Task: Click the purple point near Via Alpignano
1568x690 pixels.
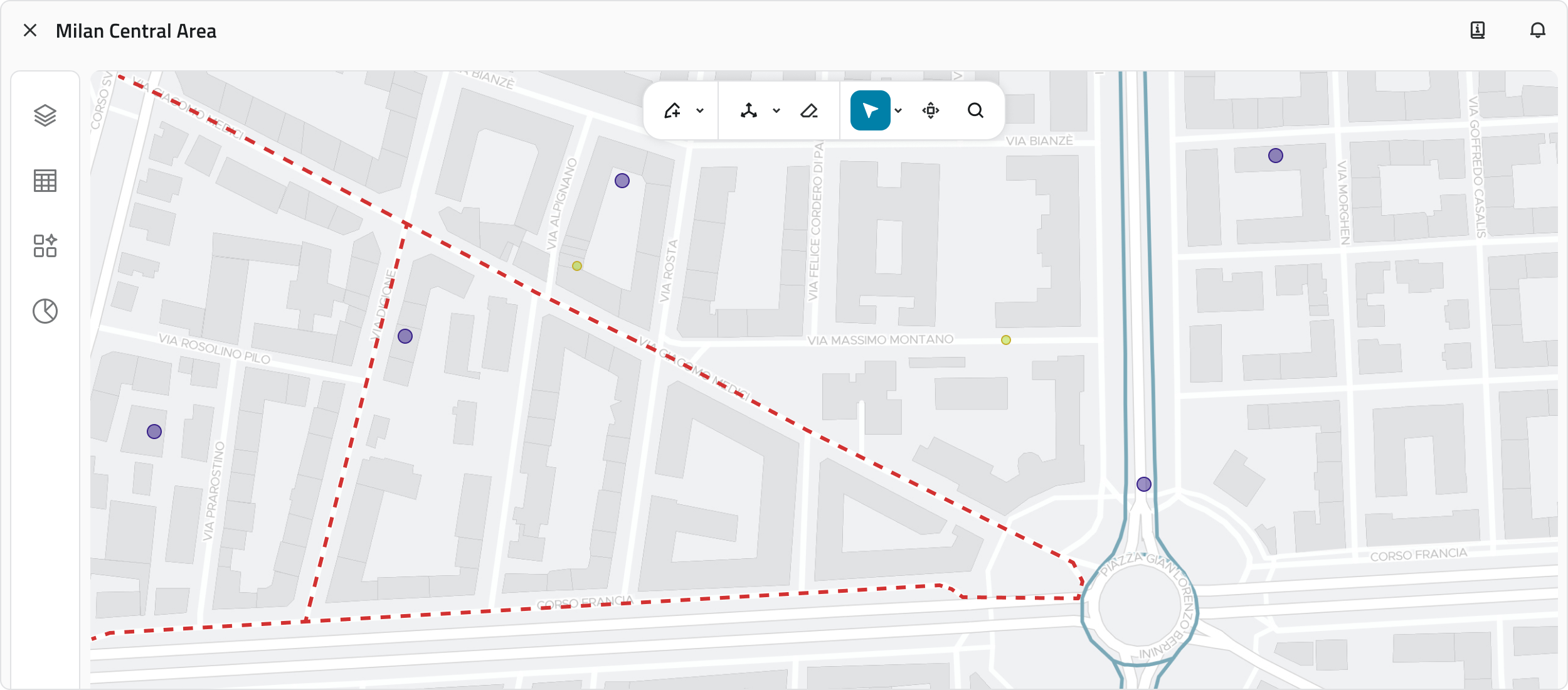Action: pos(622,181)
